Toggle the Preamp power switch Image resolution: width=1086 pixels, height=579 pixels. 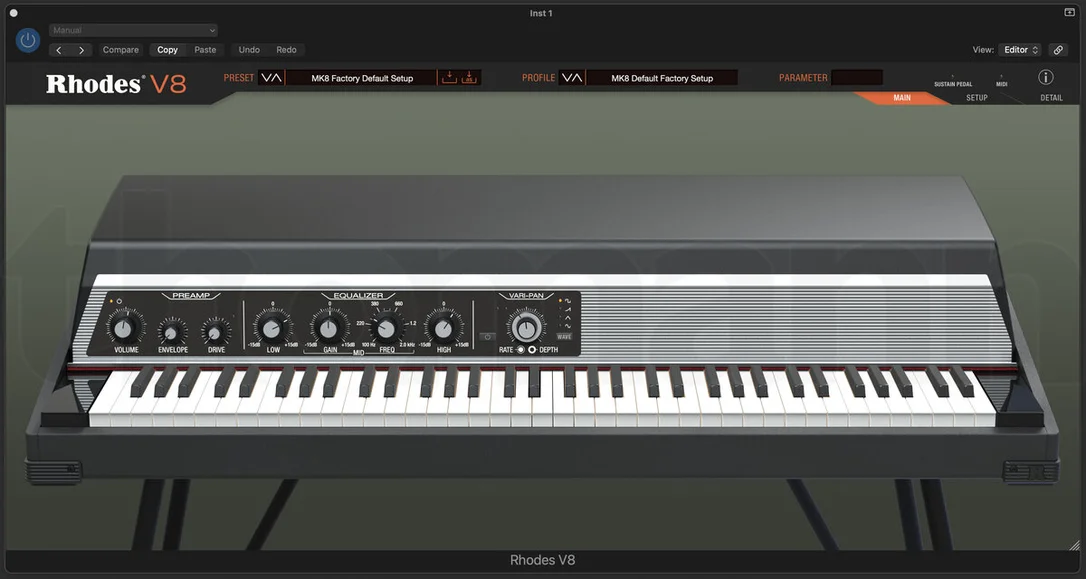coord(119,301)
